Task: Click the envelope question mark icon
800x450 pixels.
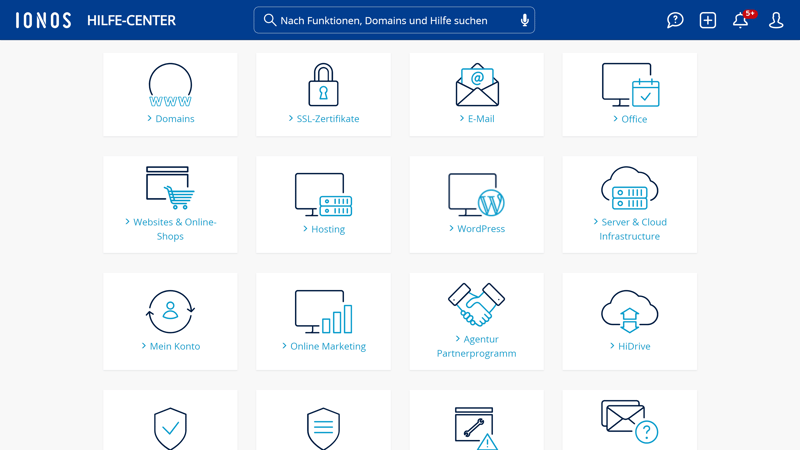Action: [x=630, y=421]
